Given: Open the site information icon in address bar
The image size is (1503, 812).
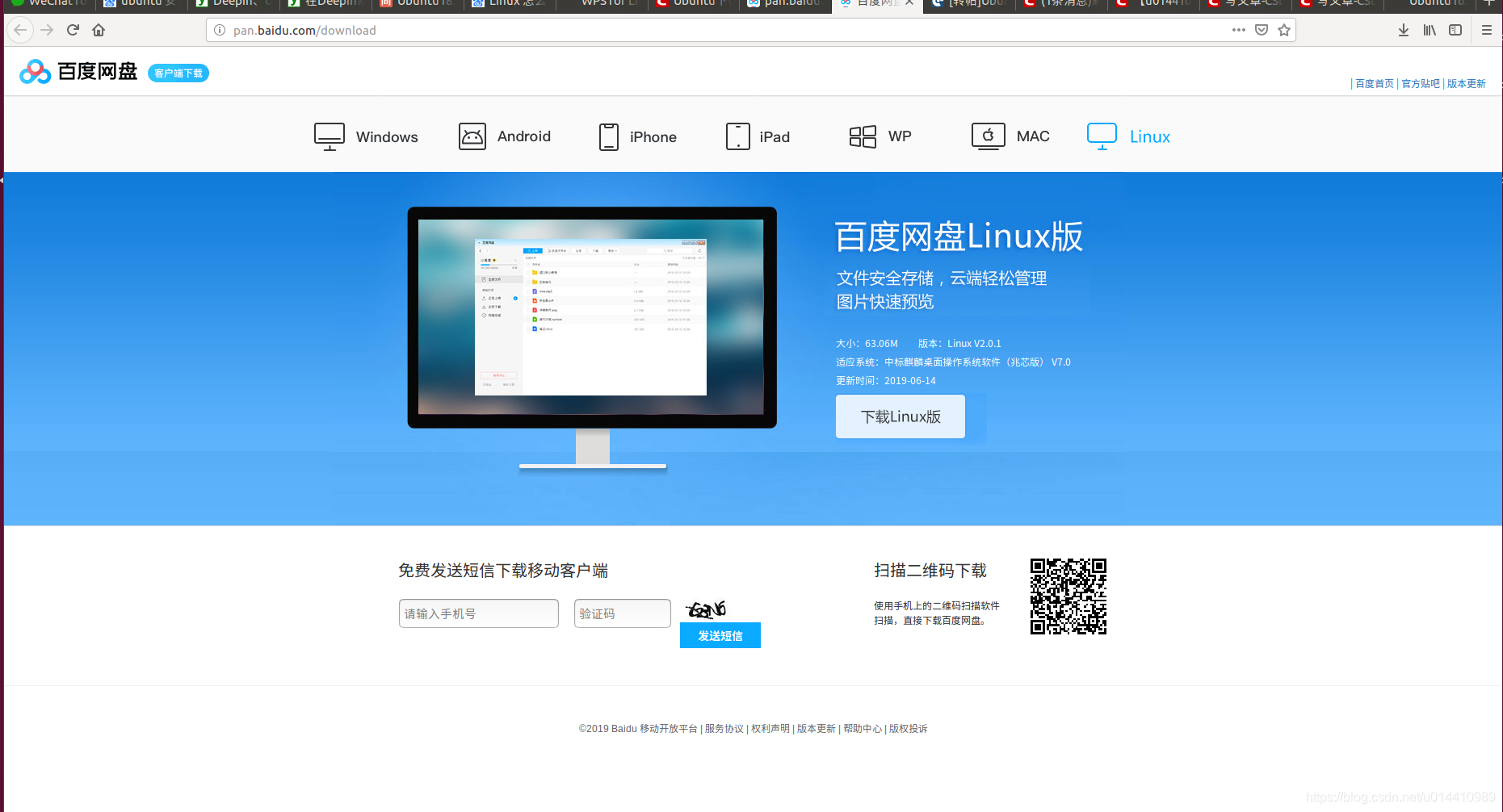Looking at the screenshot, I should tap(220, 31).
